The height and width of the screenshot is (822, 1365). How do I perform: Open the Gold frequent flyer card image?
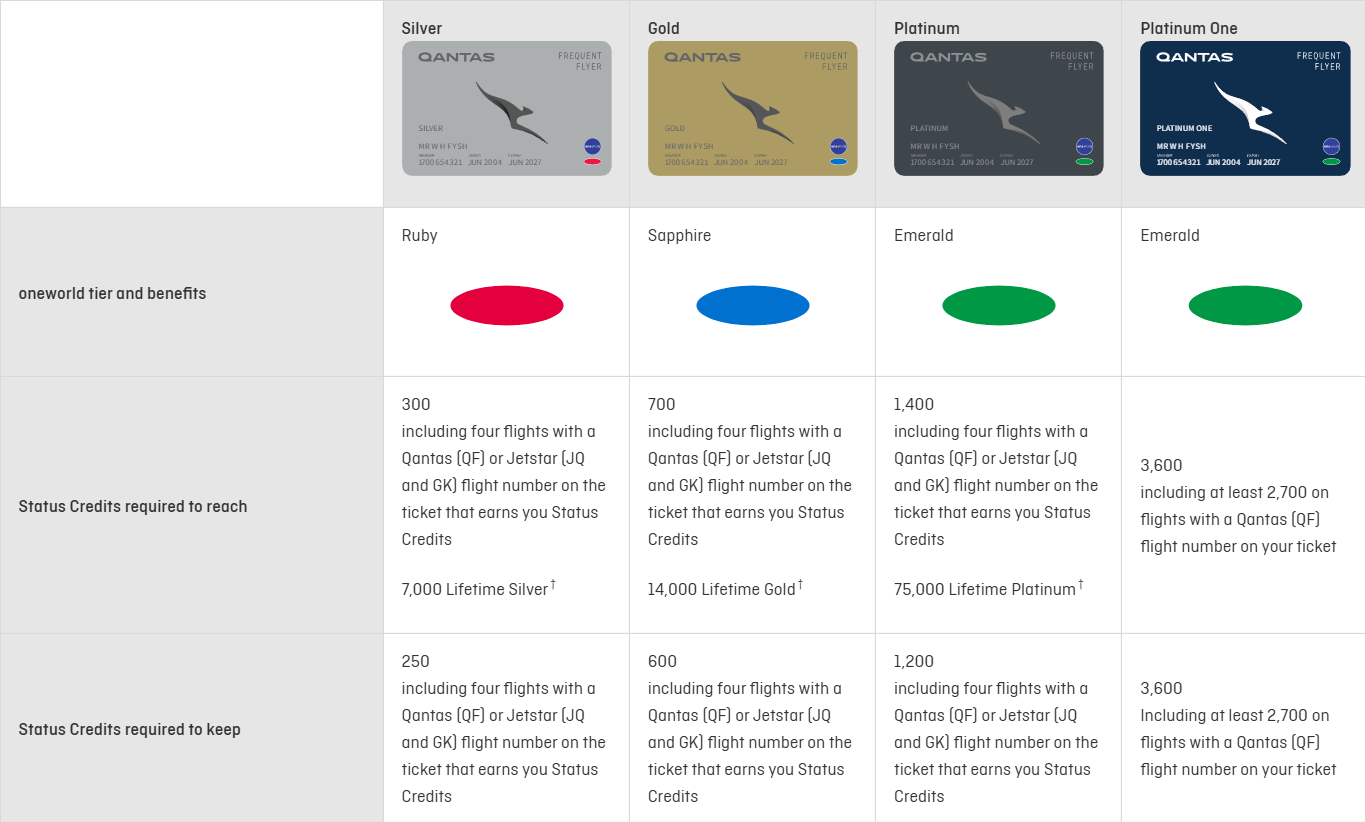pos(753,108)
